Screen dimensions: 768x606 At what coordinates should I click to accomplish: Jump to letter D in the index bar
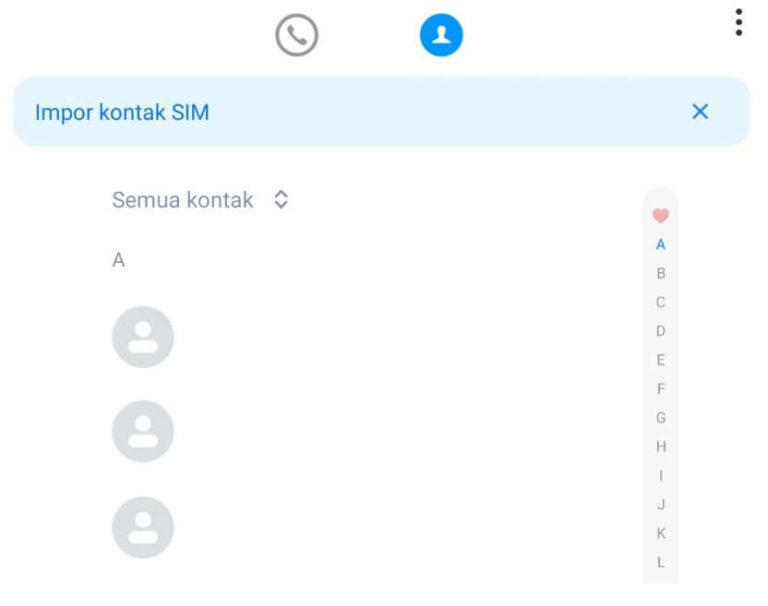tap(661, 331)
